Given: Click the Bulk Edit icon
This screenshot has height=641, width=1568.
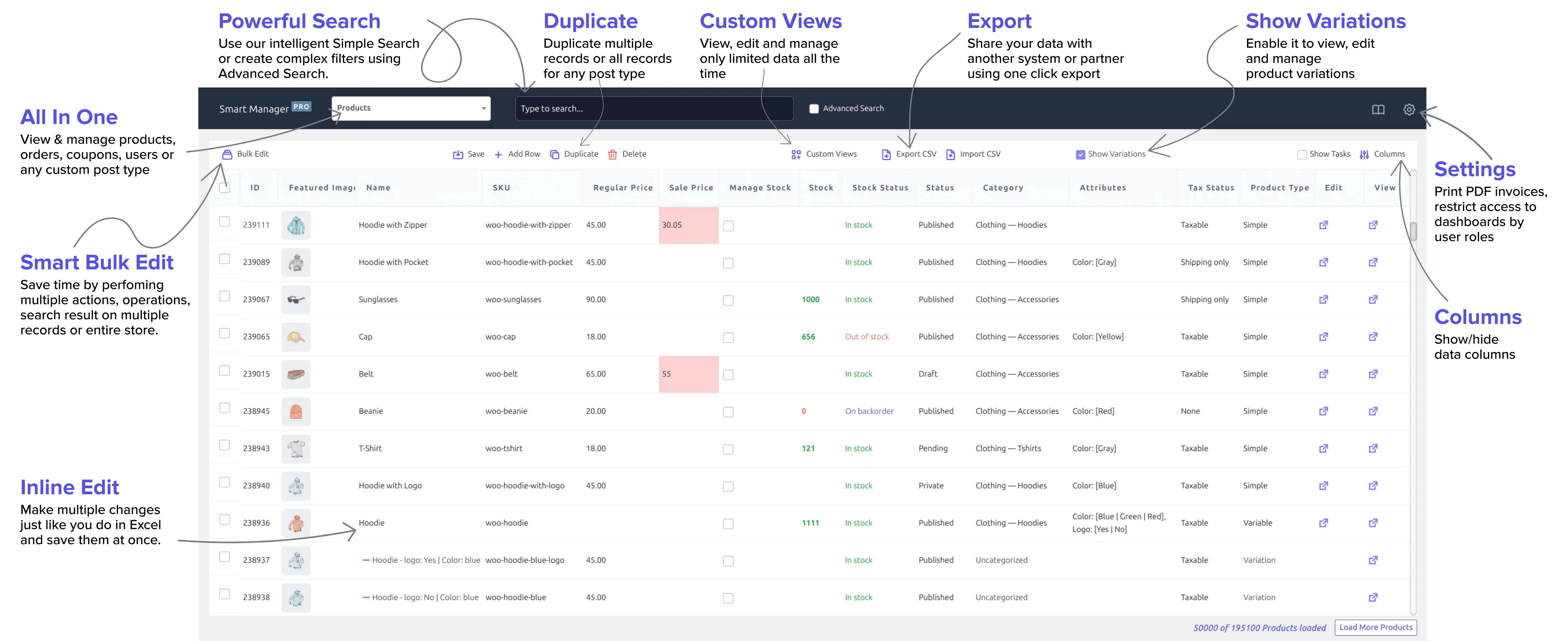Looking at the screenshot, I should tap(227, 155).
